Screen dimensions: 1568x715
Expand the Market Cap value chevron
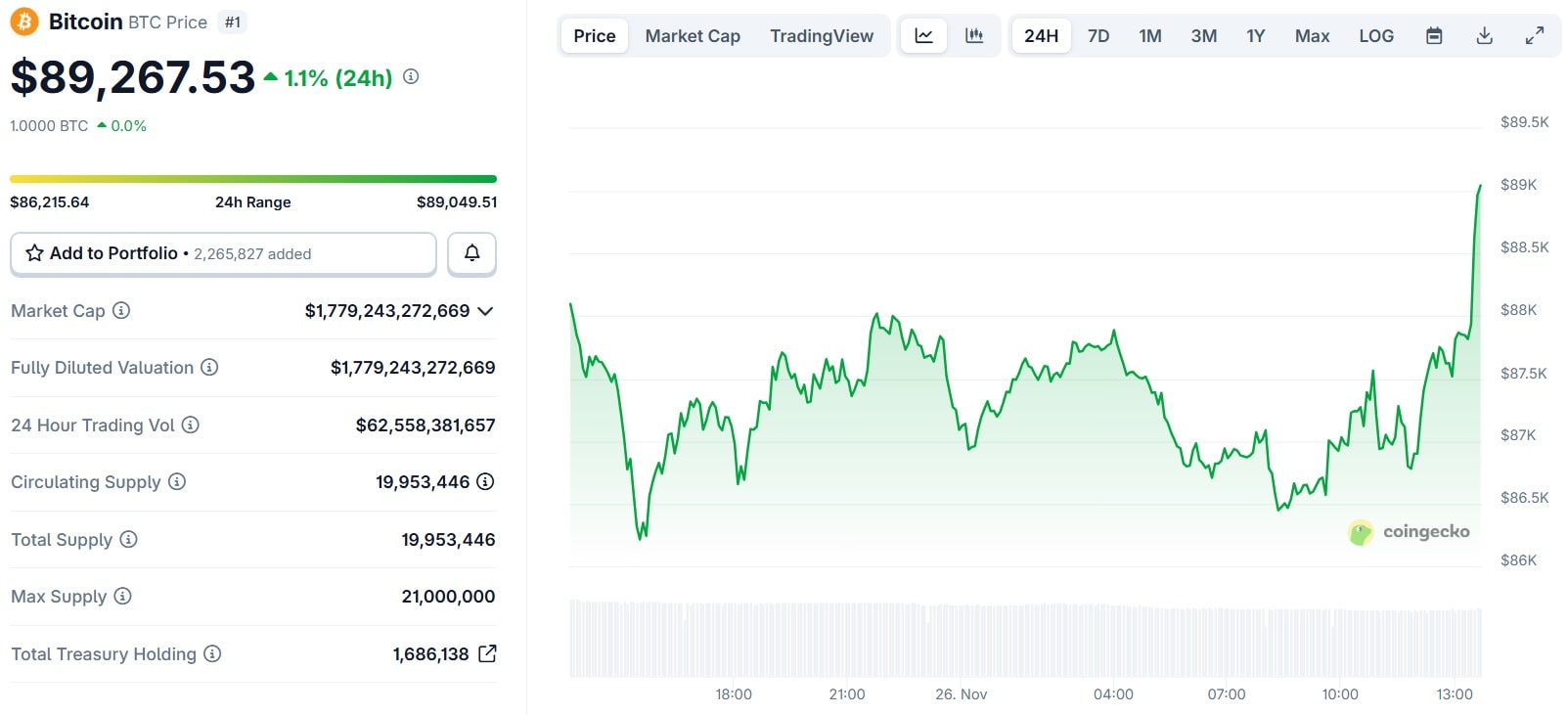(485, 311)
